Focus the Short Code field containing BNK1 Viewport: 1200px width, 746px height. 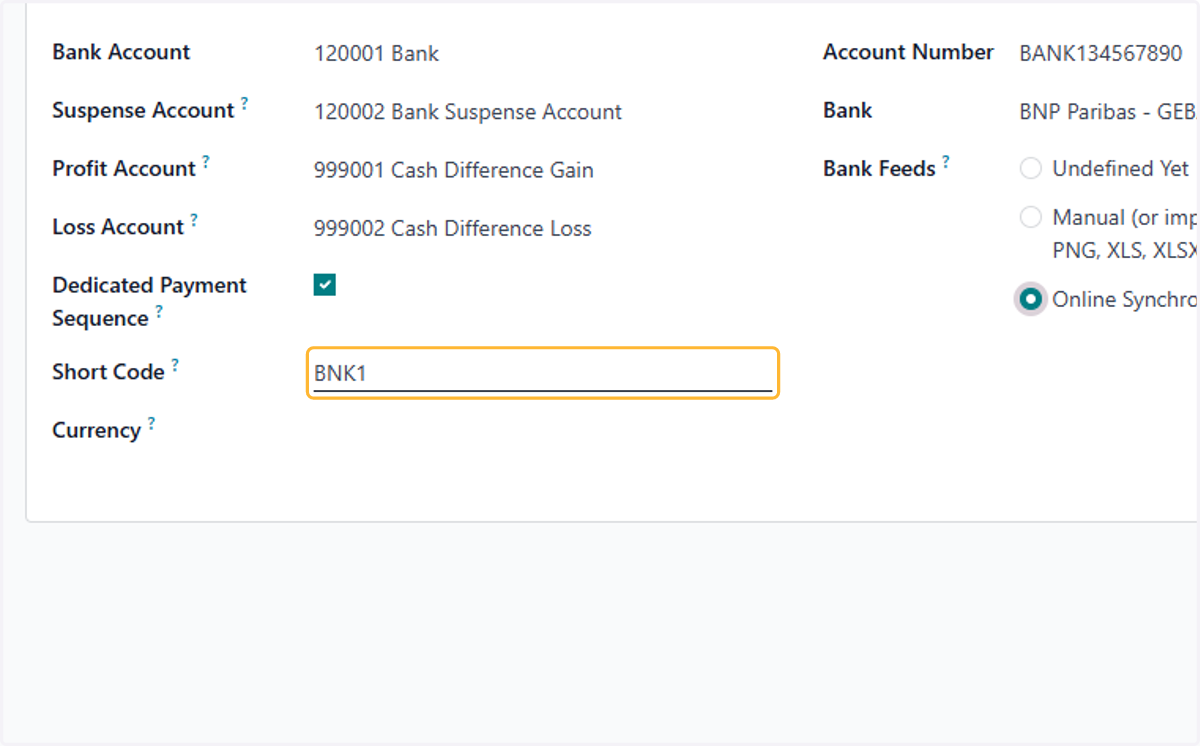543,373
